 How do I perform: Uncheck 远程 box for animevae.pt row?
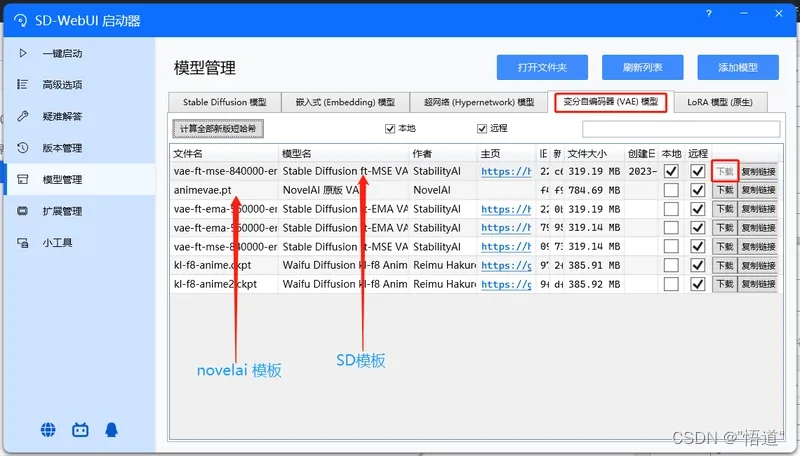(x=697, y=190)
